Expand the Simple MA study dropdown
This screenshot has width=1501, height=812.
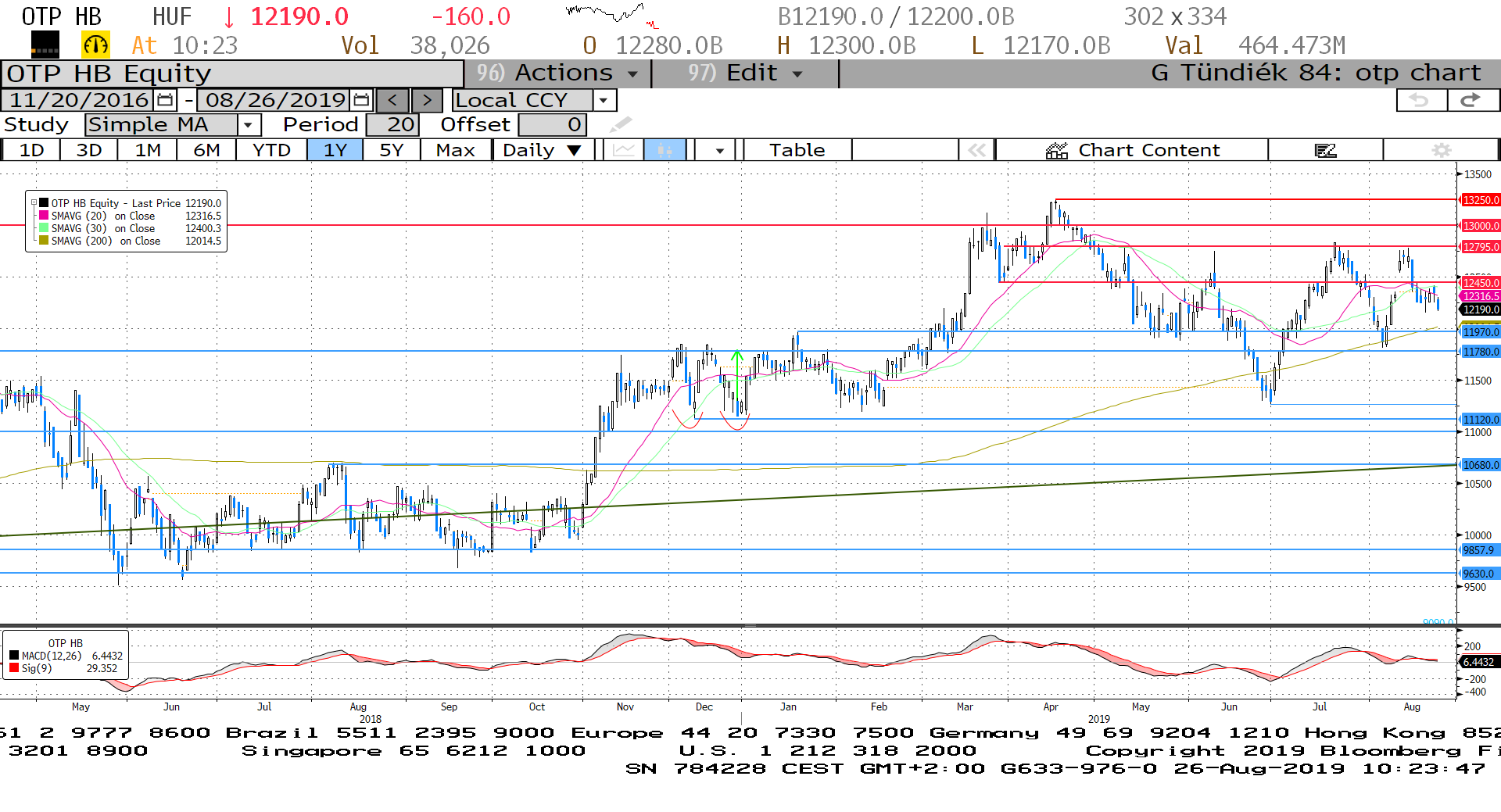(x=249, y=125)
